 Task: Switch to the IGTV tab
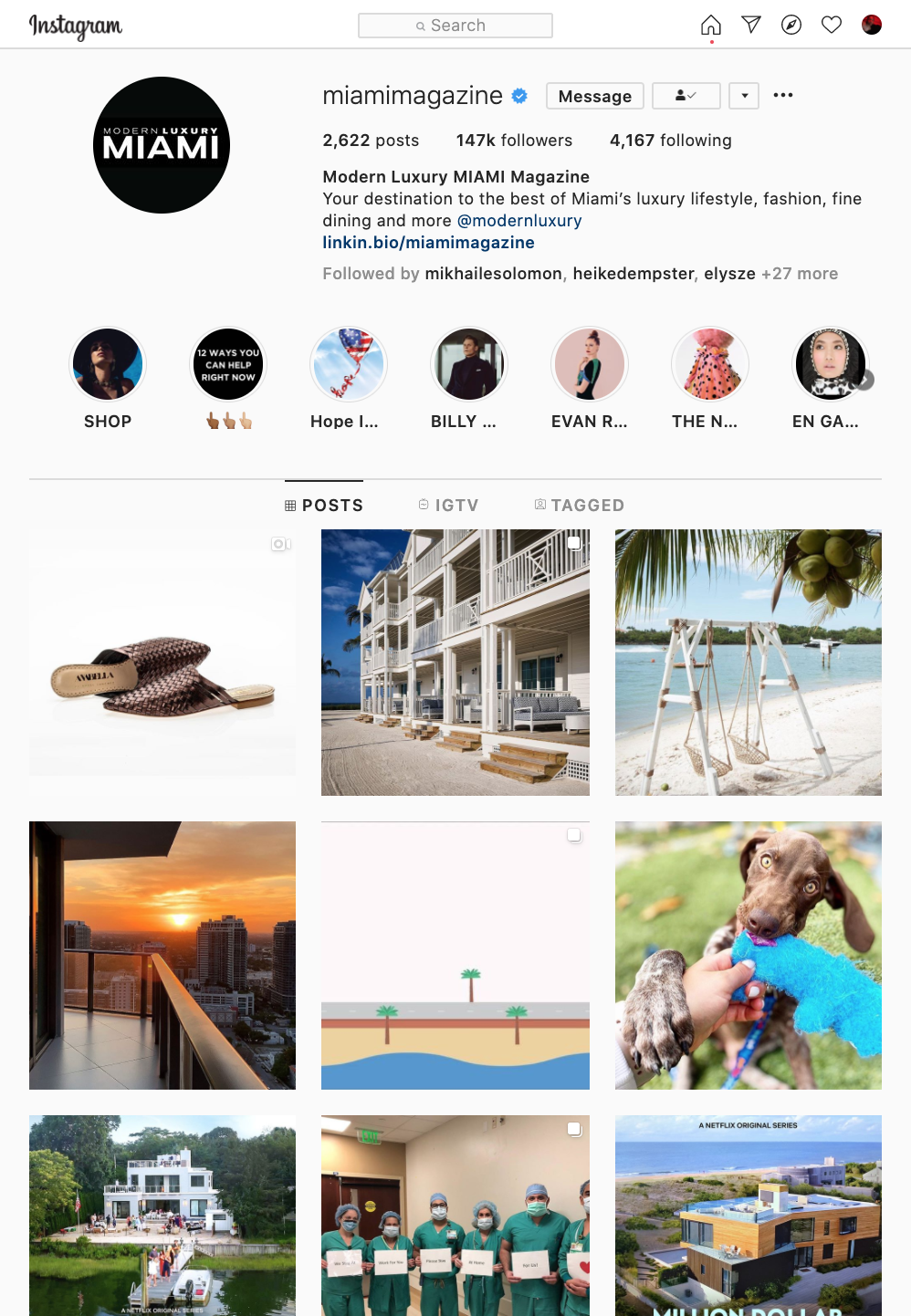[448, 505]
